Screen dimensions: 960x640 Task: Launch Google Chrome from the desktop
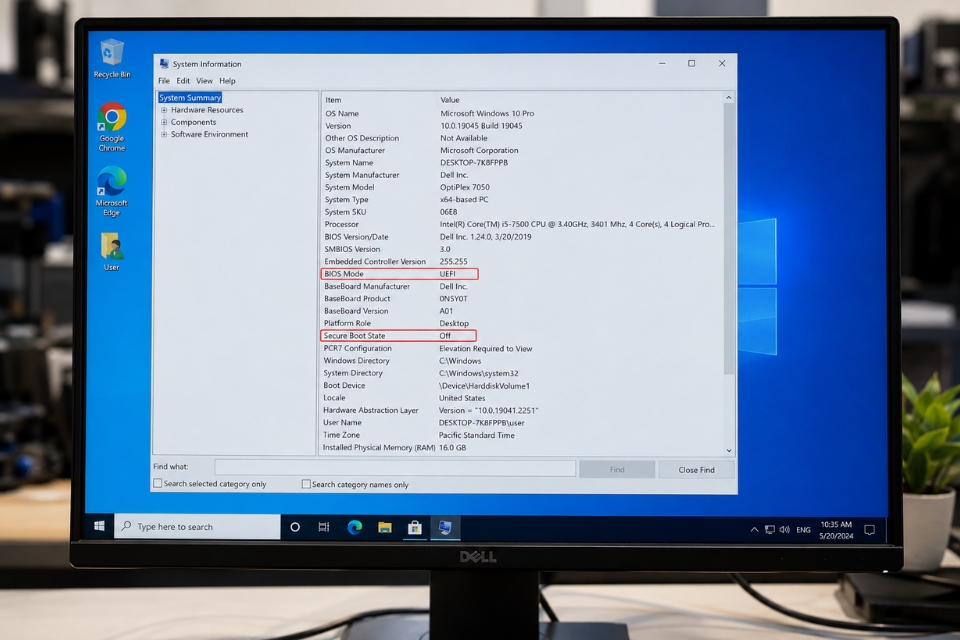click(x=112, y=127)
